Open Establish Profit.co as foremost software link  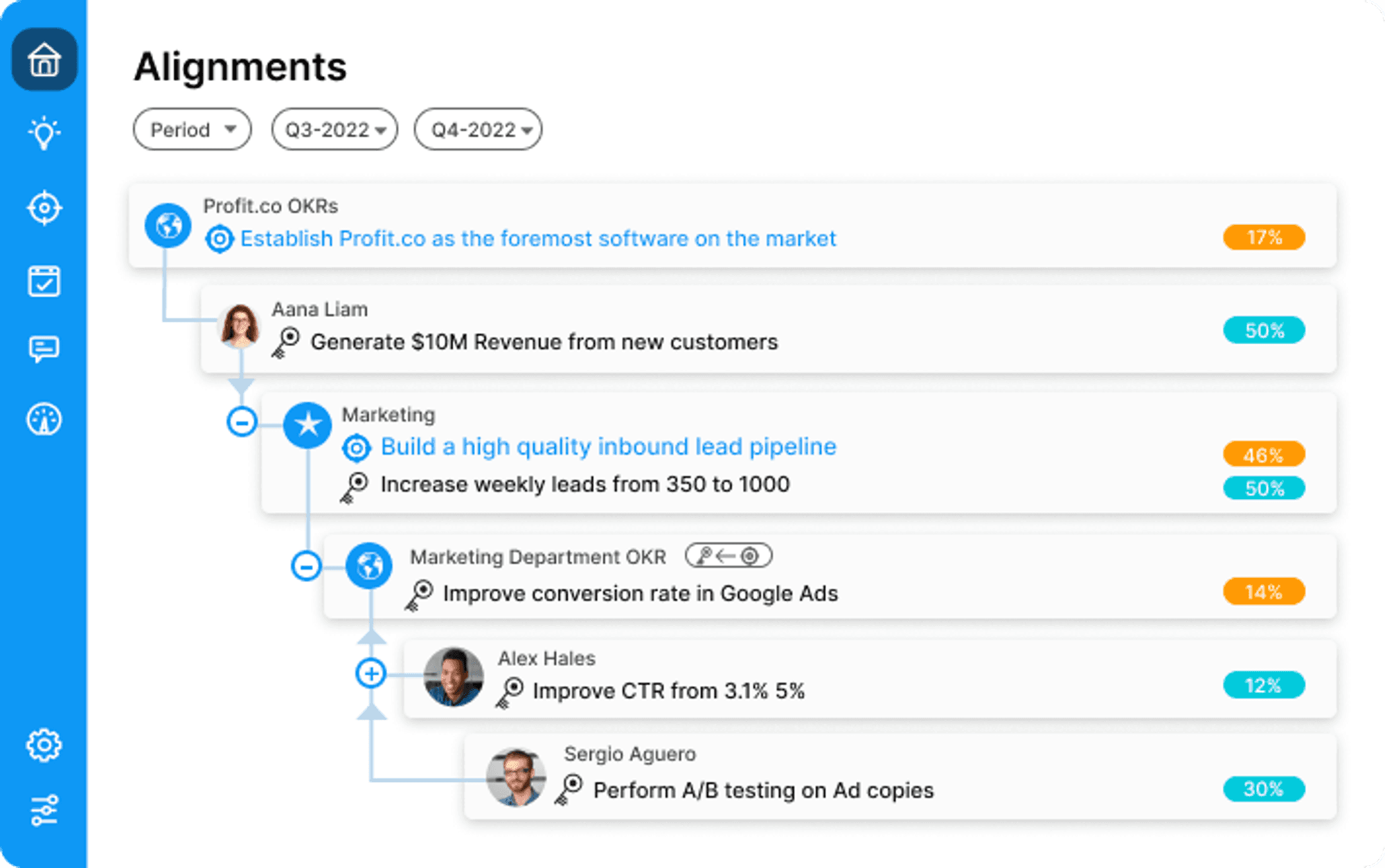(x=538, y=239)
